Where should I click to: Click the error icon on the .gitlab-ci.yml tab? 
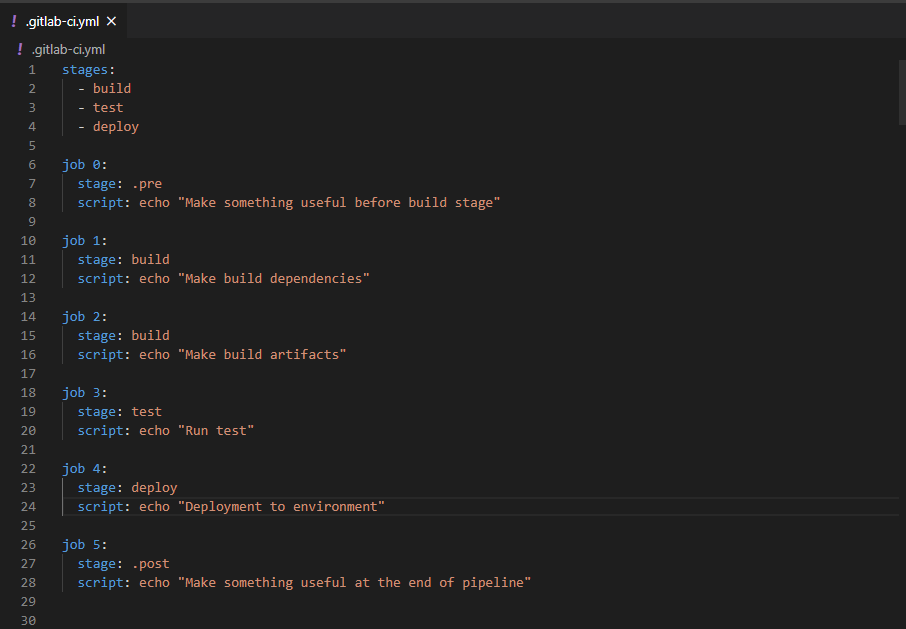[16, 20]
